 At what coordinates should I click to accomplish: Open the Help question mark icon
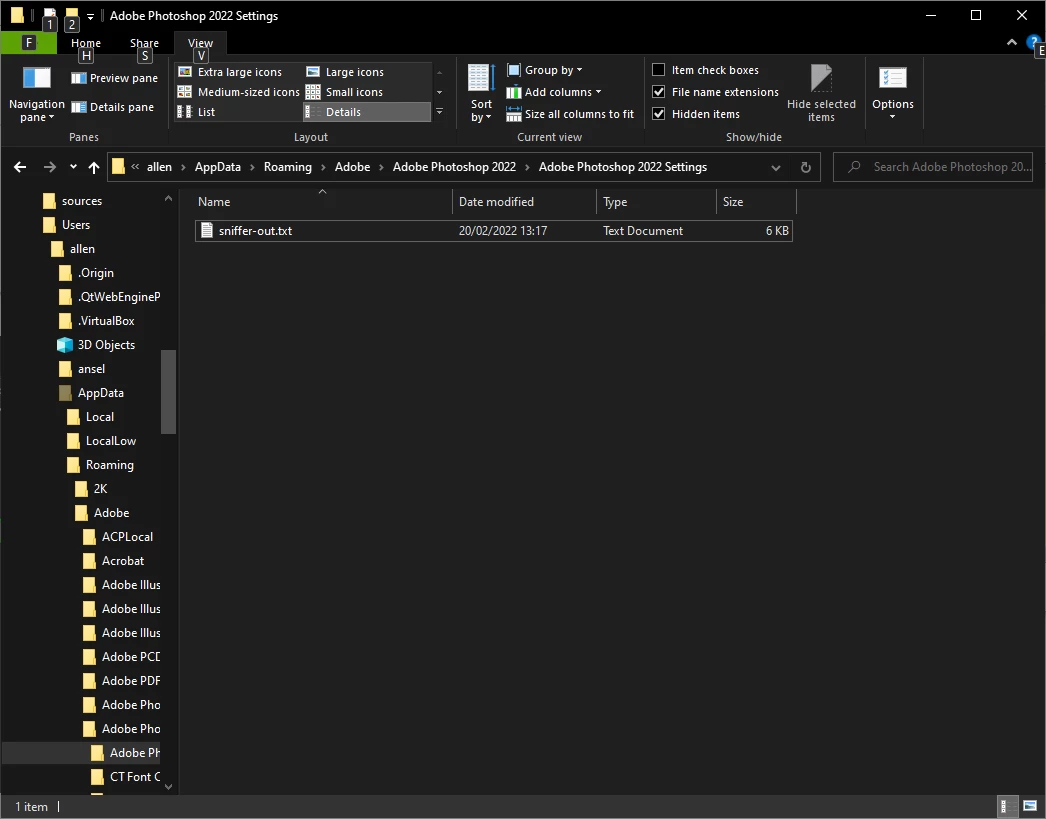[1033, 42]
